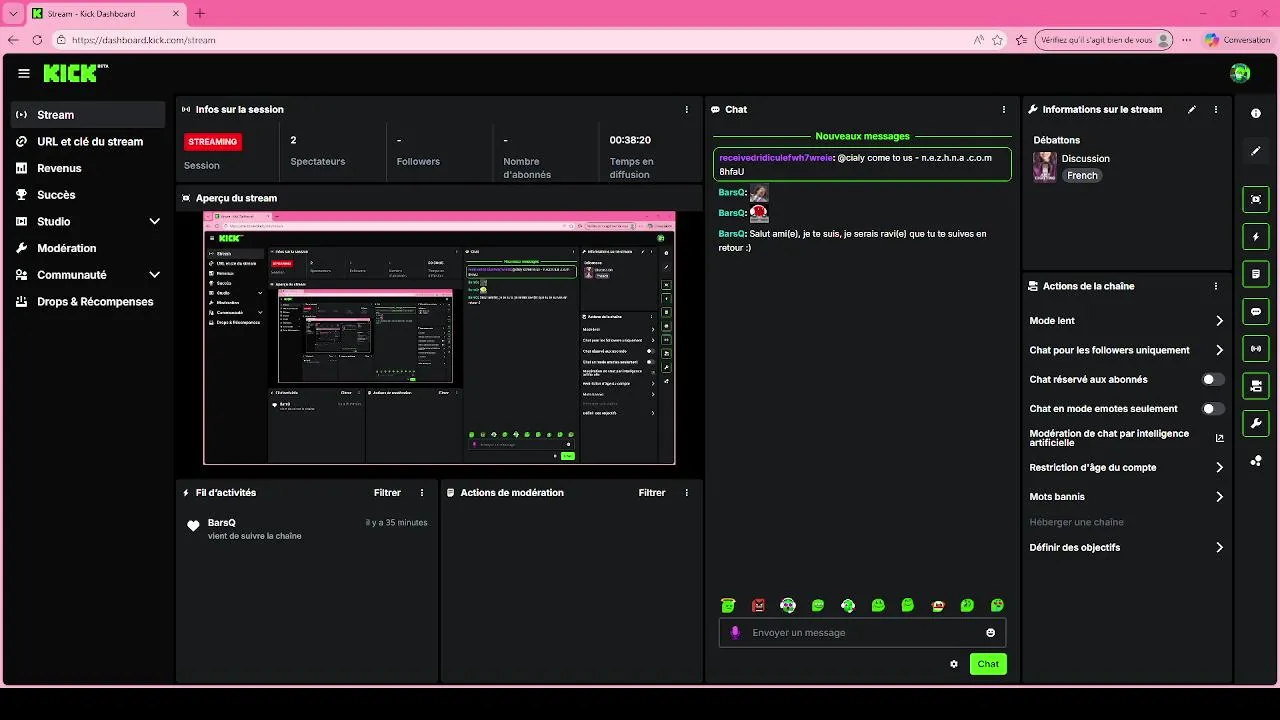Image resolution: width=1280 pixels, height=720 pixels.
Task: Open the emoji picker in chat input
Action: 991,633
